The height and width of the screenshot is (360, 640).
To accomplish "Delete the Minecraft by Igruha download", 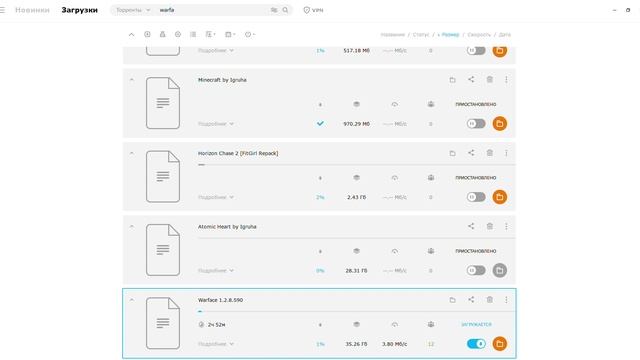I will point(490,80).
